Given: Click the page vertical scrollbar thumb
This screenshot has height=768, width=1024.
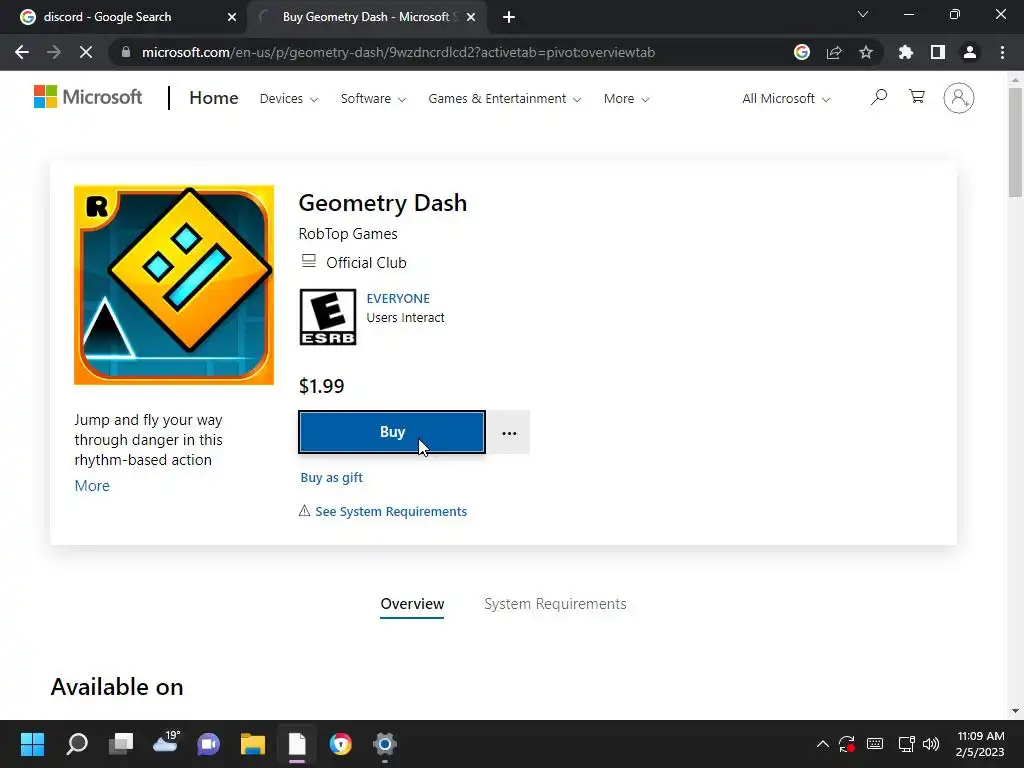Looking at the screenshot, I should click(1015, 141).
